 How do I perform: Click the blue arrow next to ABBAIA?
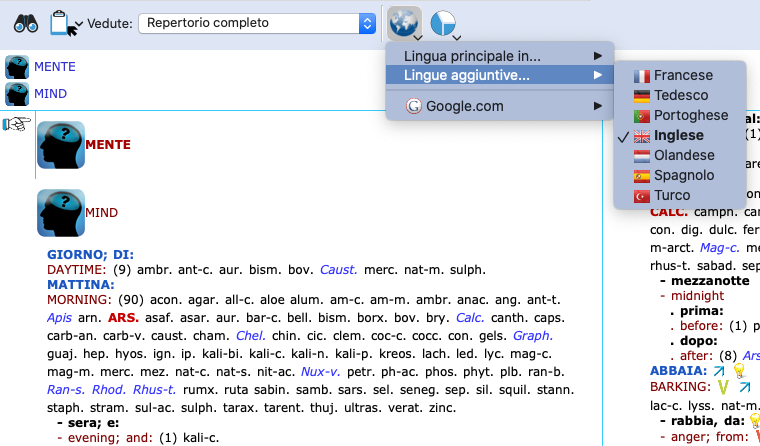click(718, 370)
